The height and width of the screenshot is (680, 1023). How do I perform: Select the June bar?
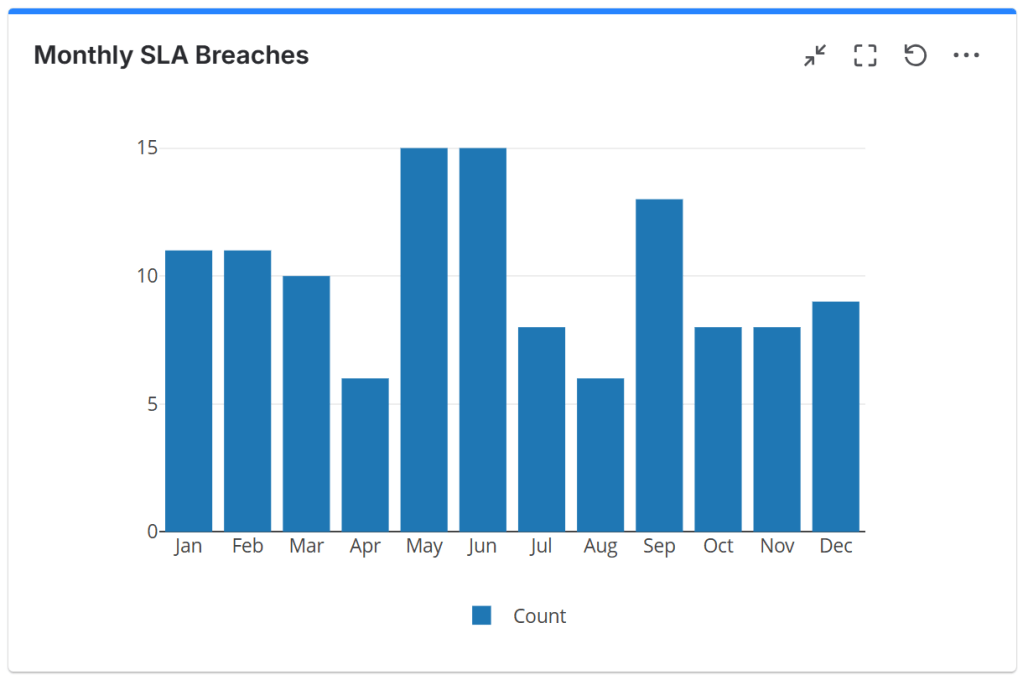coord(483,339)
